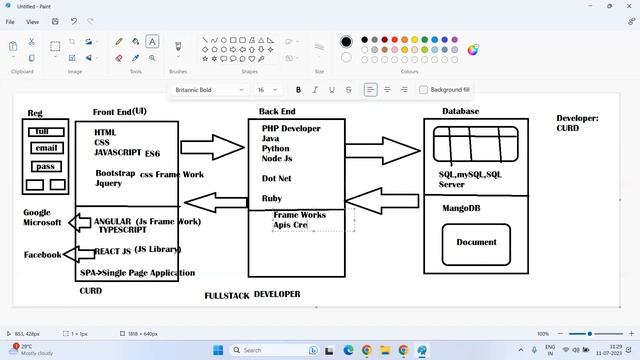
Task: Toggle Strikethrough text formatting
Action: coord(349,90)
